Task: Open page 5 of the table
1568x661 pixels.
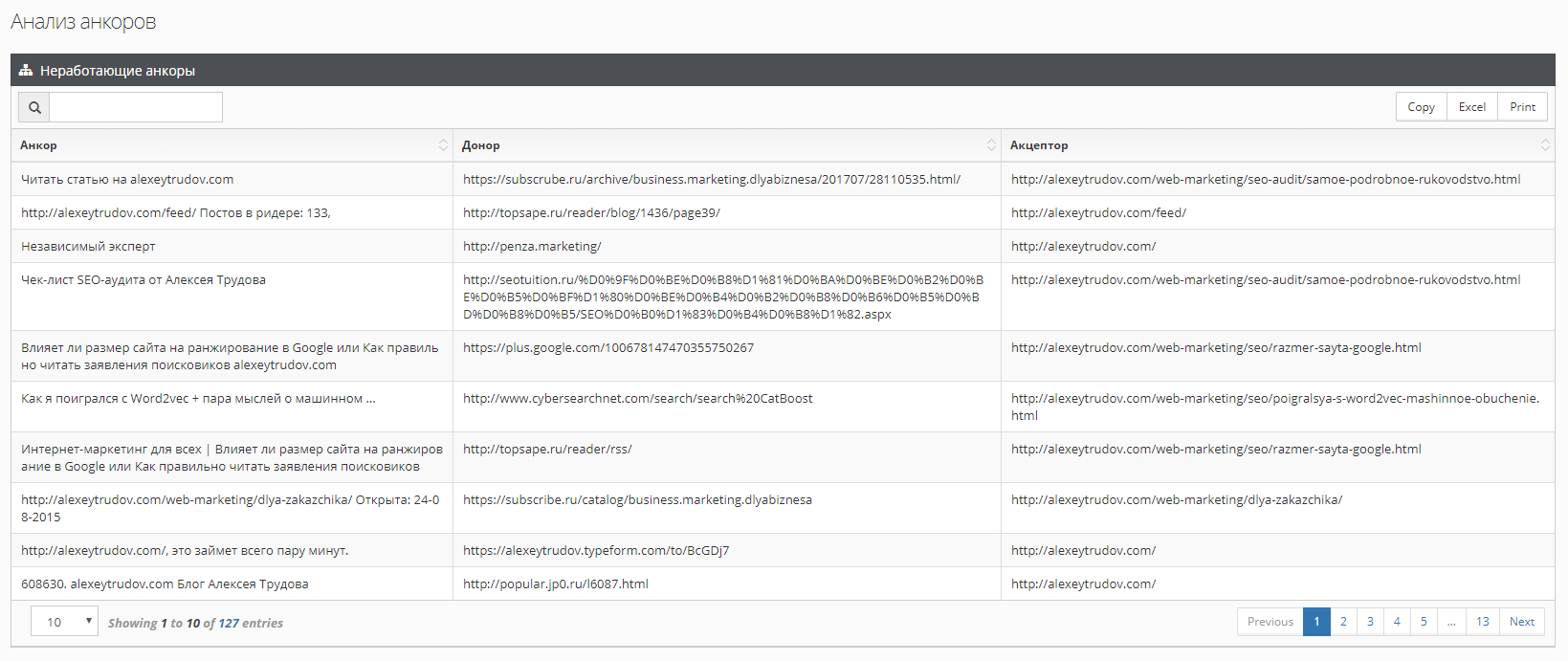Action: pos(1424,622)
